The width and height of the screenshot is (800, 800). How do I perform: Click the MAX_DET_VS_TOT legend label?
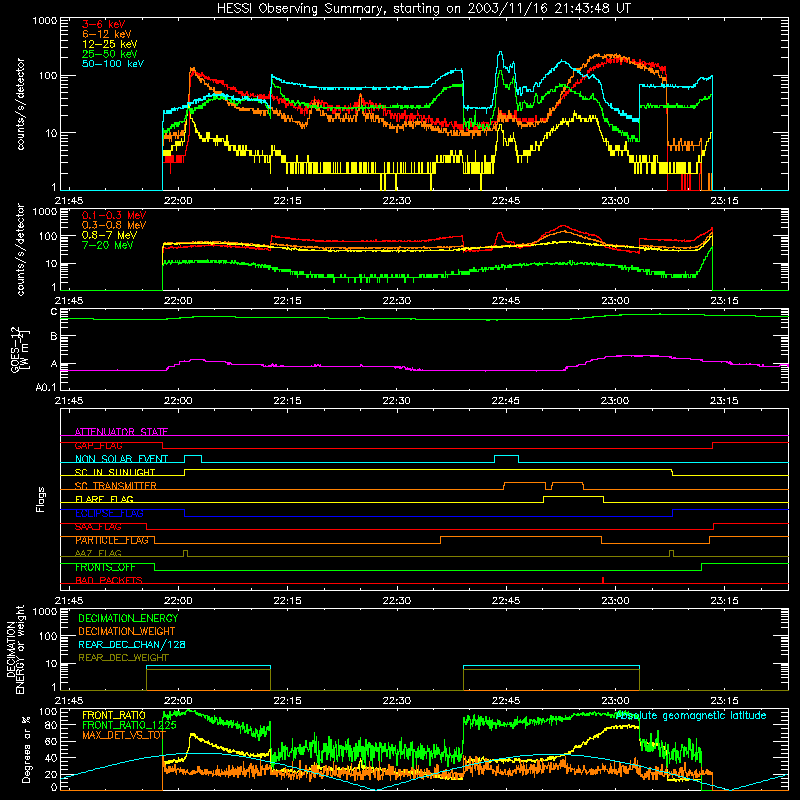[124, 735]
